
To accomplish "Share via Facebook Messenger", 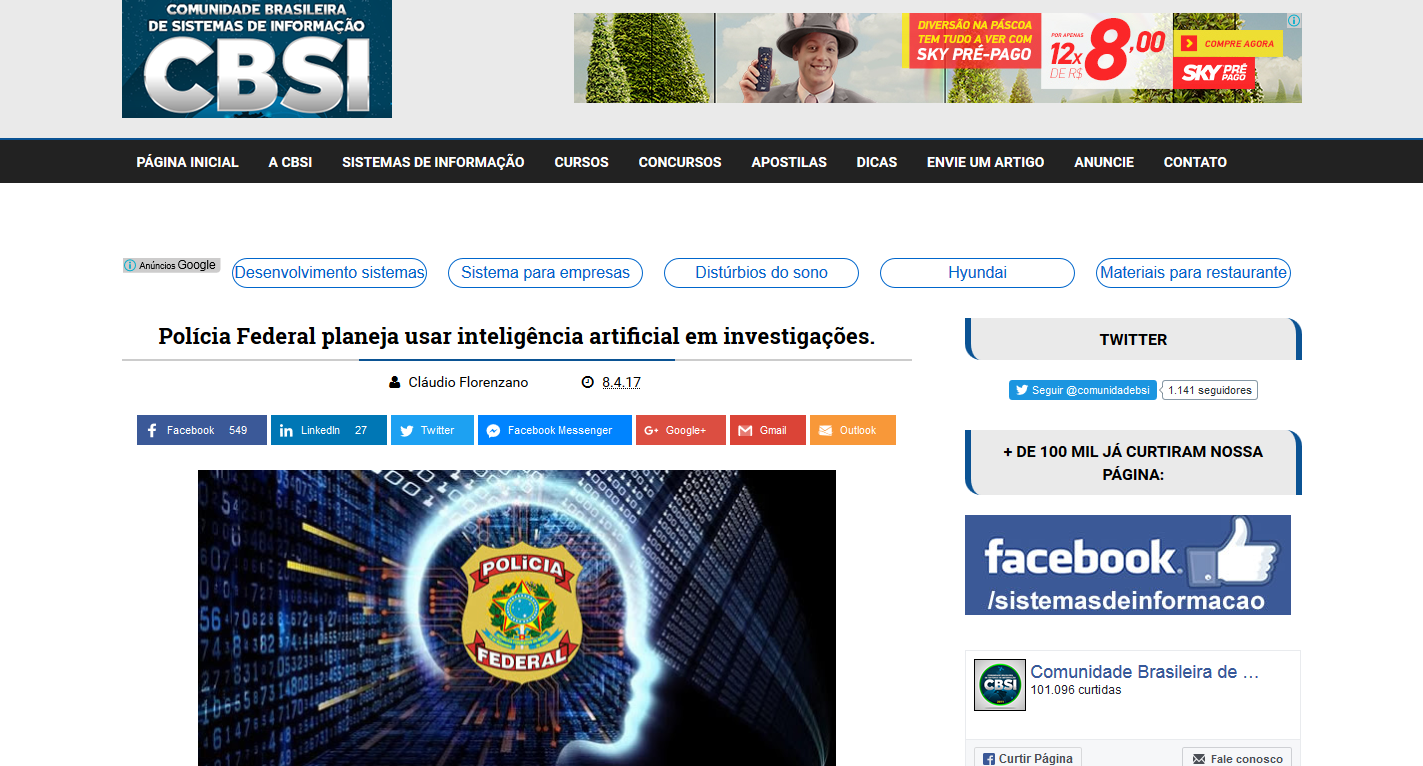I will click(555, 430).
